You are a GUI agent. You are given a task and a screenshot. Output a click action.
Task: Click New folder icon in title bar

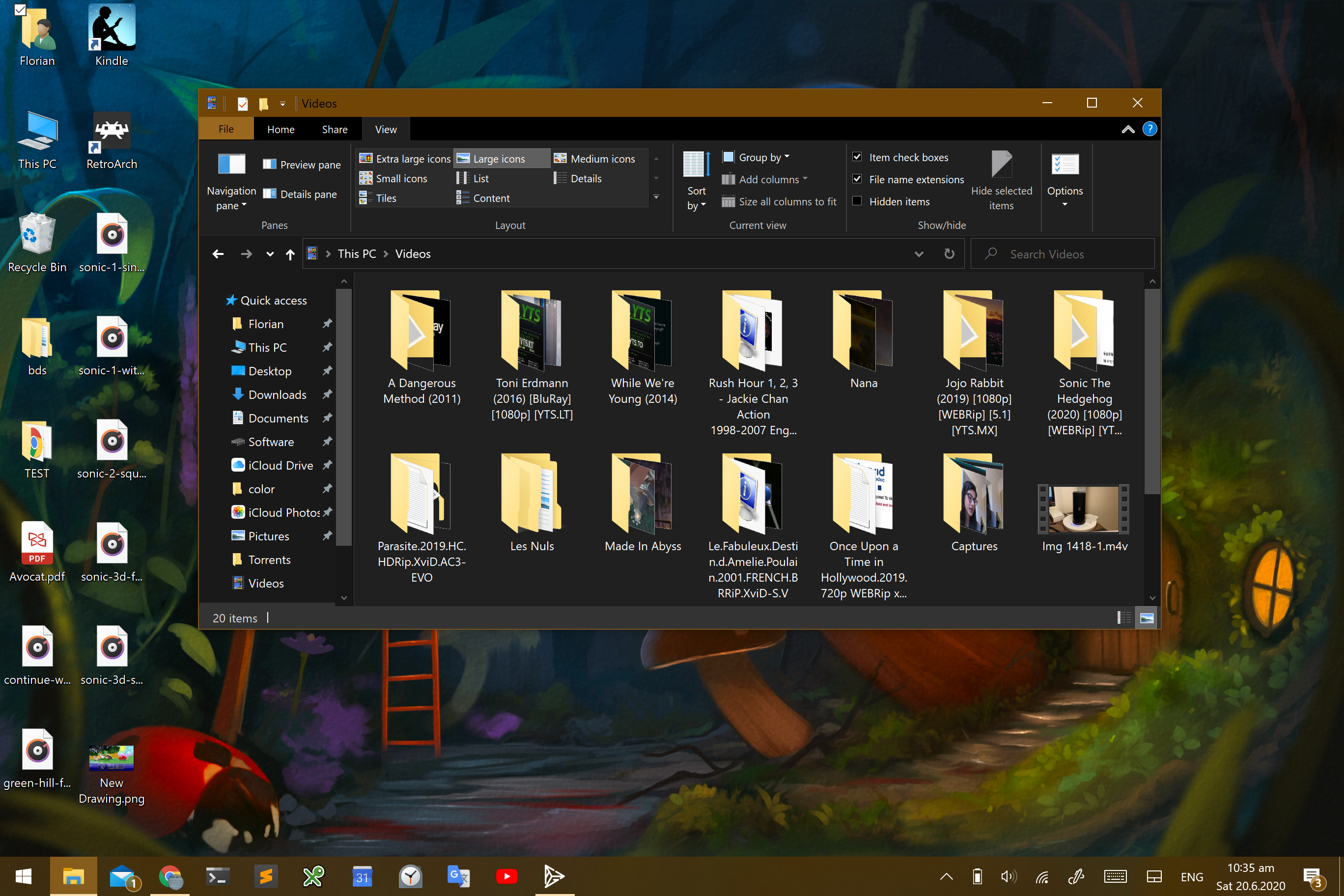[x=263, y=104]
